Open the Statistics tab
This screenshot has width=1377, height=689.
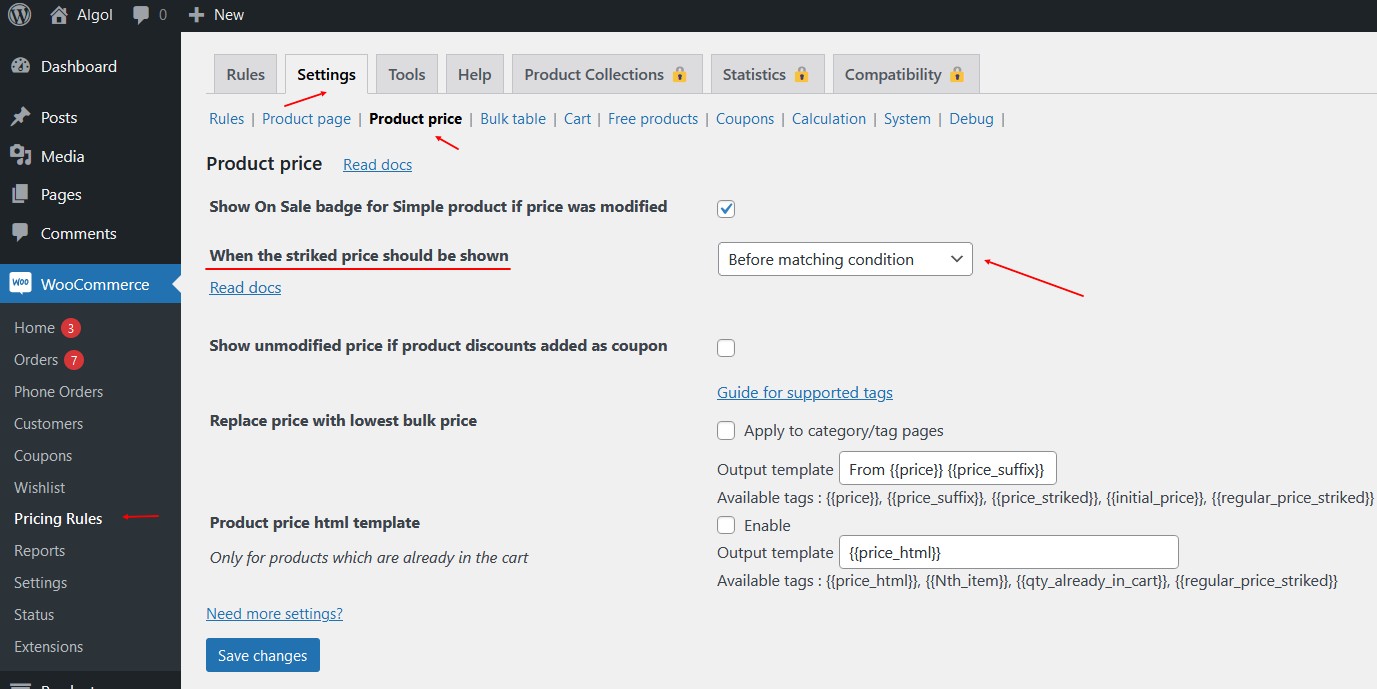click(x=767, y=74)
